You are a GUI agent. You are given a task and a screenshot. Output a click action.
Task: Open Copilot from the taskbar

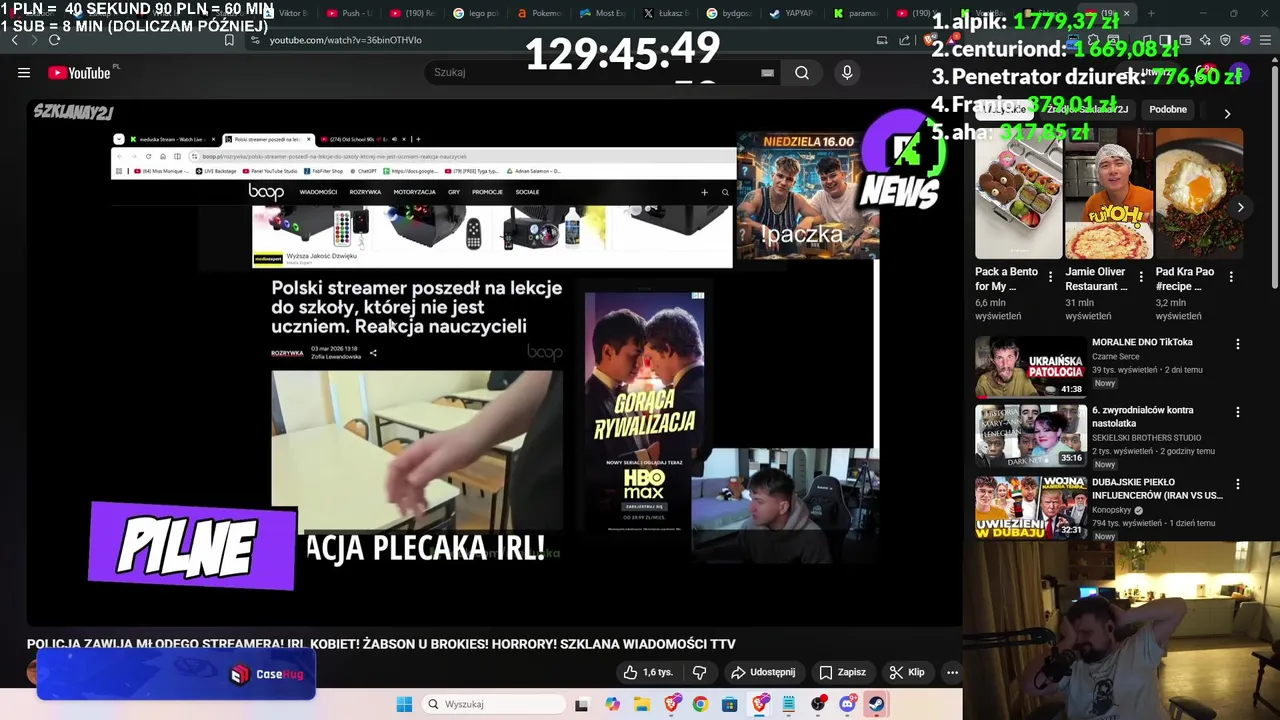(x=612, y=704)
